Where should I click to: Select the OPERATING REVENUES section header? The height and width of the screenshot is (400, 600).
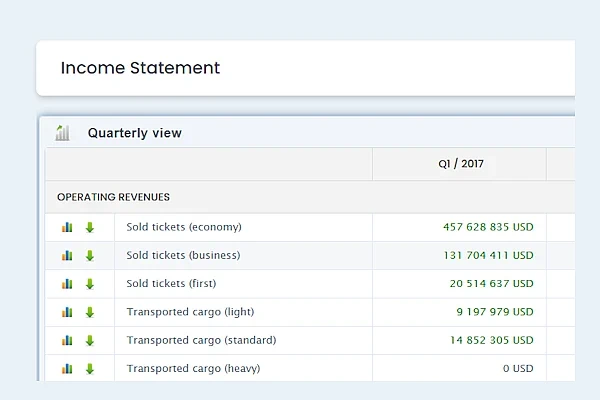tap(113, 197)
